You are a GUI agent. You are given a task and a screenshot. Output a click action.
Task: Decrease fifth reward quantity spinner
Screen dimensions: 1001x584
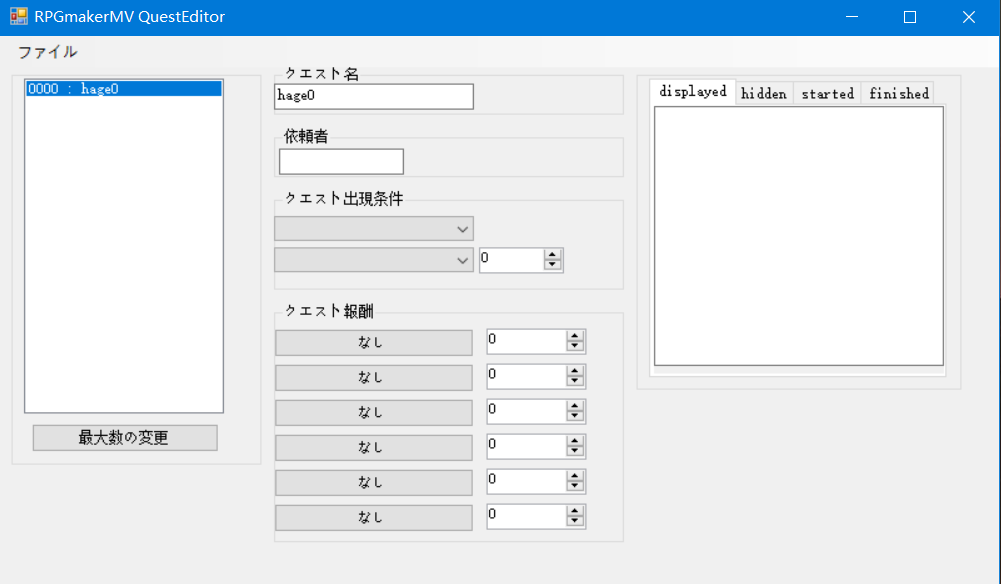575,487
